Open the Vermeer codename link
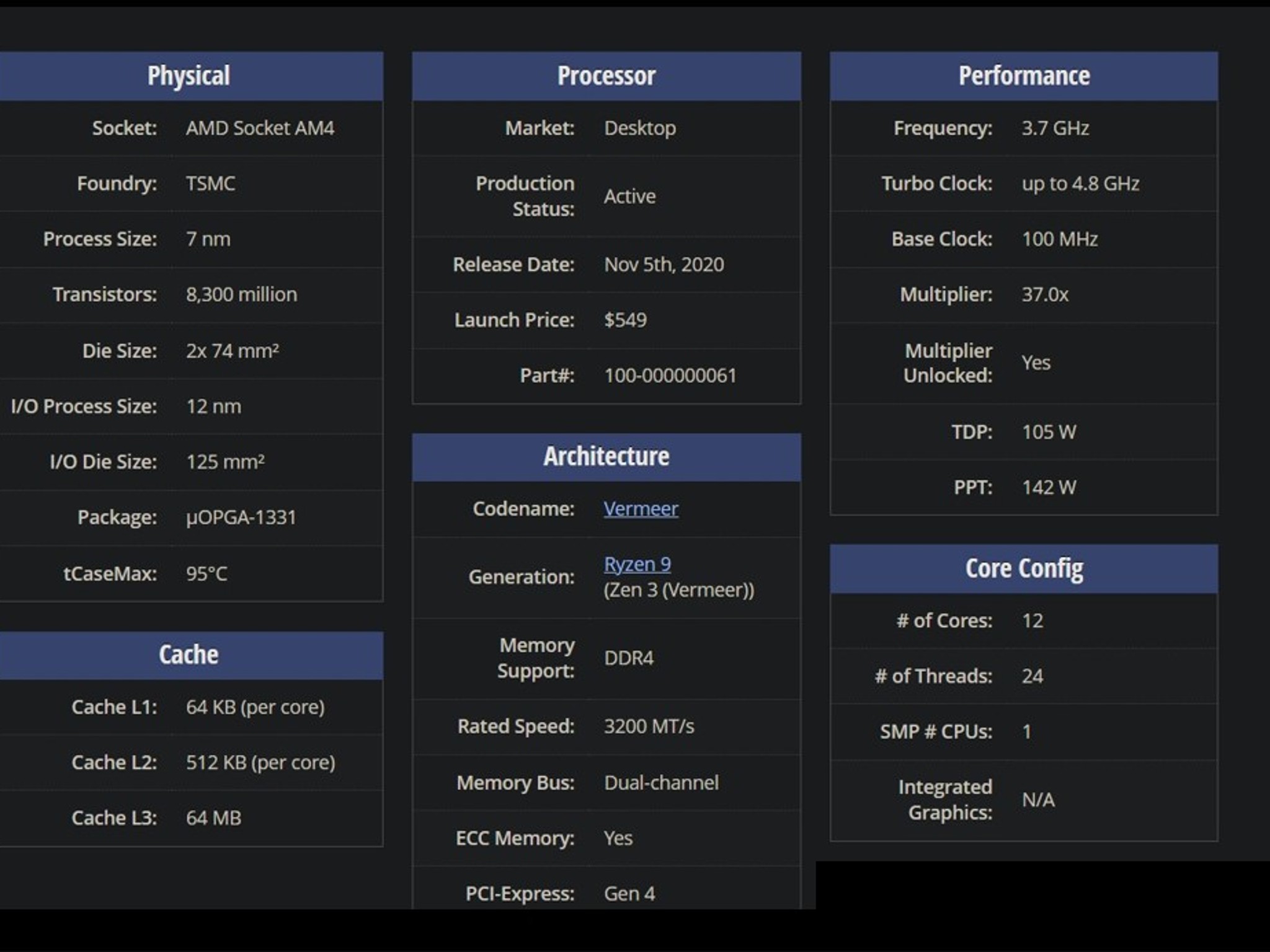This screenshot has height=952, width=1270. click(641, 508)
